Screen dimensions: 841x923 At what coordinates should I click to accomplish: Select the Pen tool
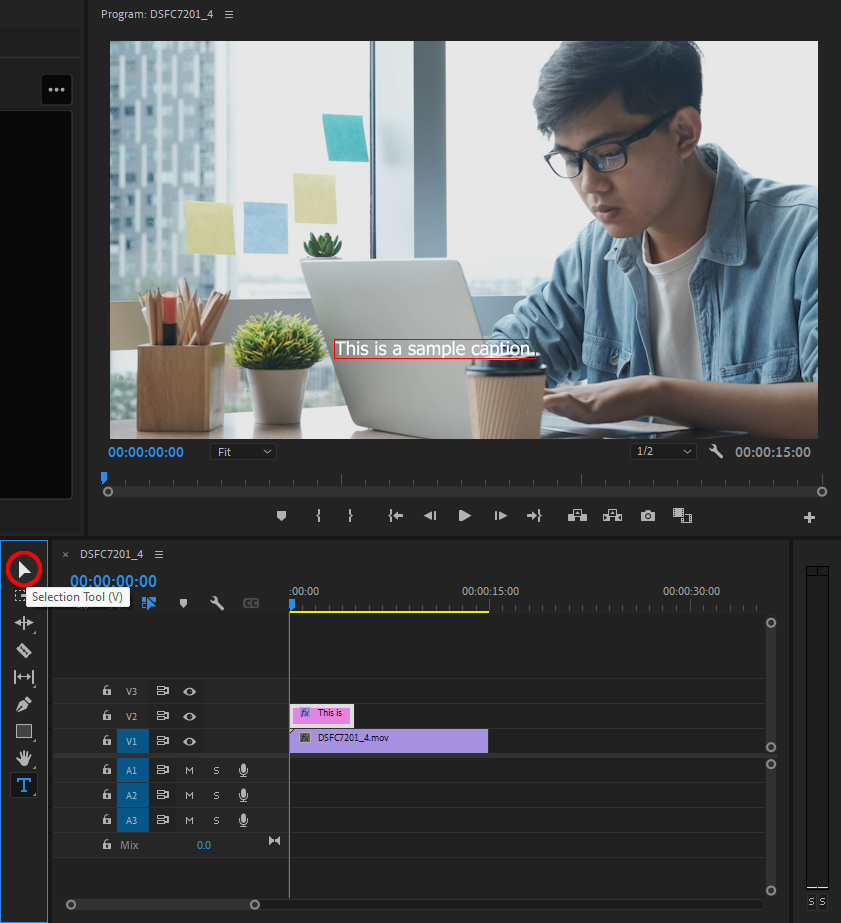tap(24, 704)
